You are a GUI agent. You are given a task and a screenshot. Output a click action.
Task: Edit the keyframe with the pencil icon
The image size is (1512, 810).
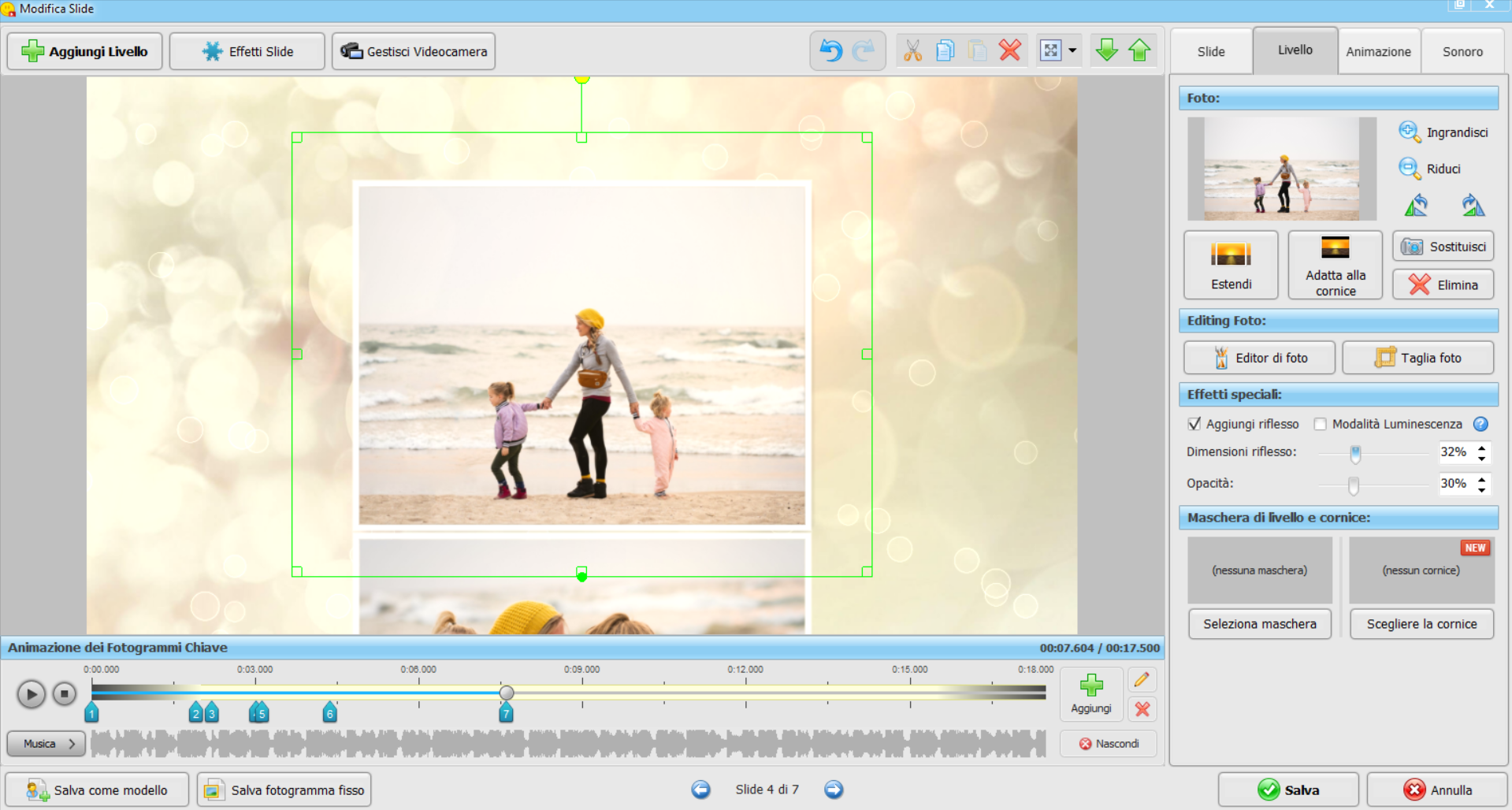point(1142,679)
